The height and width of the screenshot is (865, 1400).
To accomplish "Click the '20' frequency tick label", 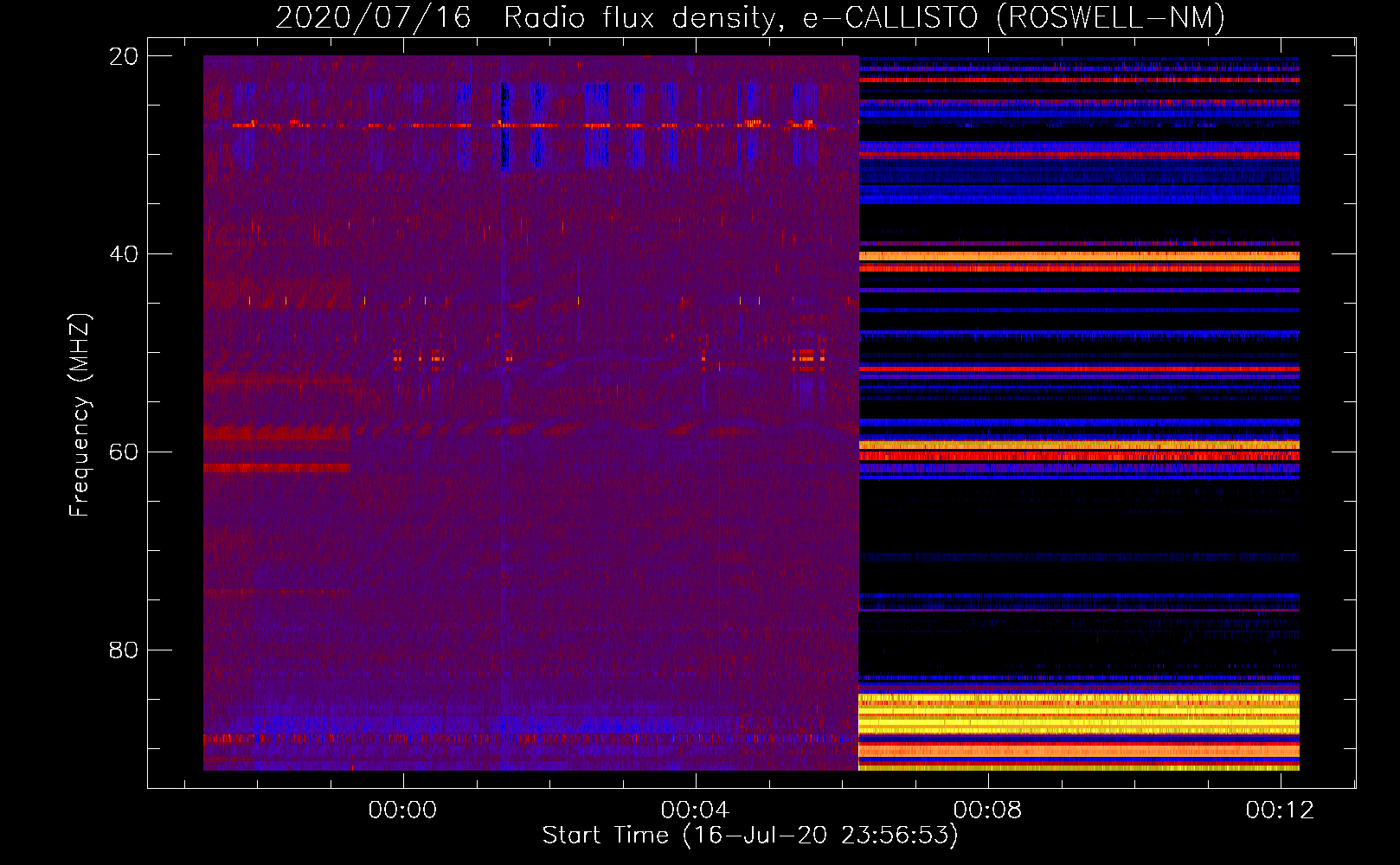I will 123,56.
